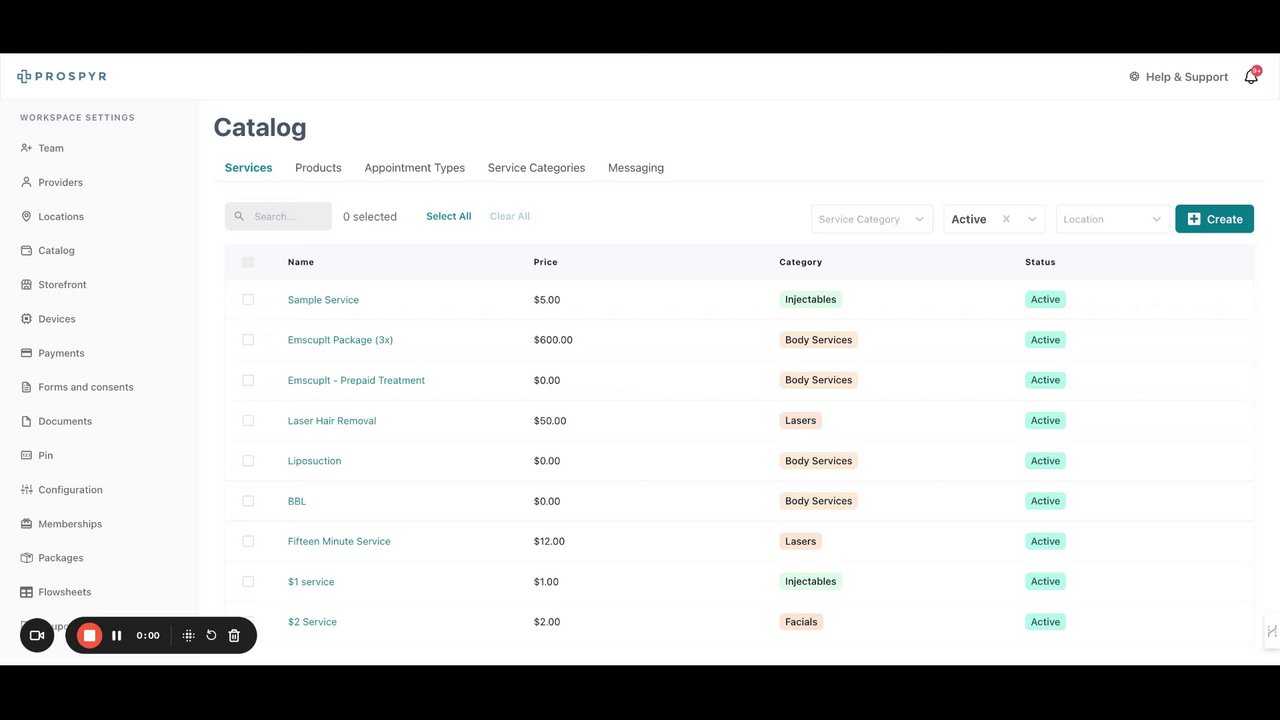Switch to the Service Categories tab
1280x720 pixels.
tap(536, 168)
